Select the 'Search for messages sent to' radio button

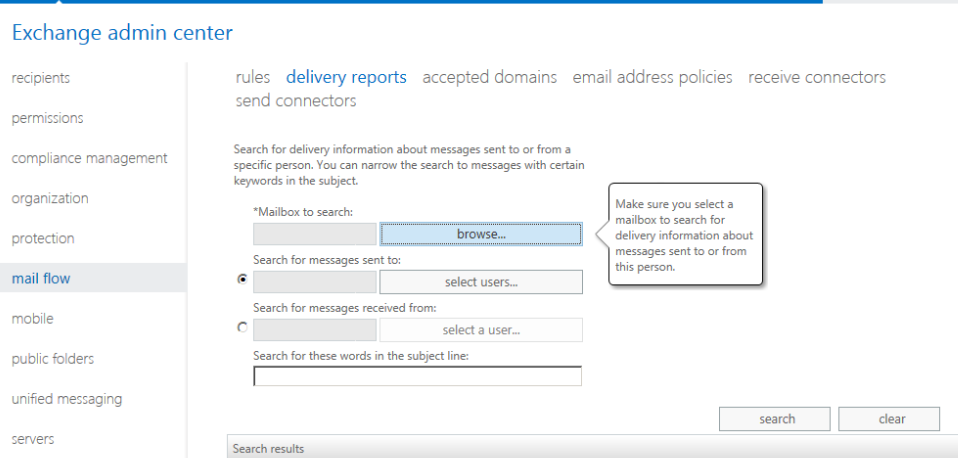[242, 280]
